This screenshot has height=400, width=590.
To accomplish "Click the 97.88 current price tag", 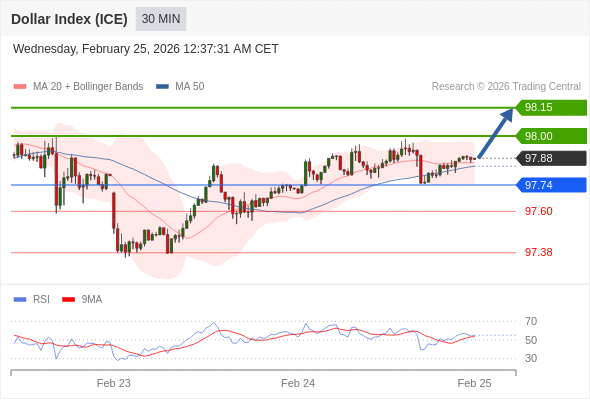I will tap(551, 158).
